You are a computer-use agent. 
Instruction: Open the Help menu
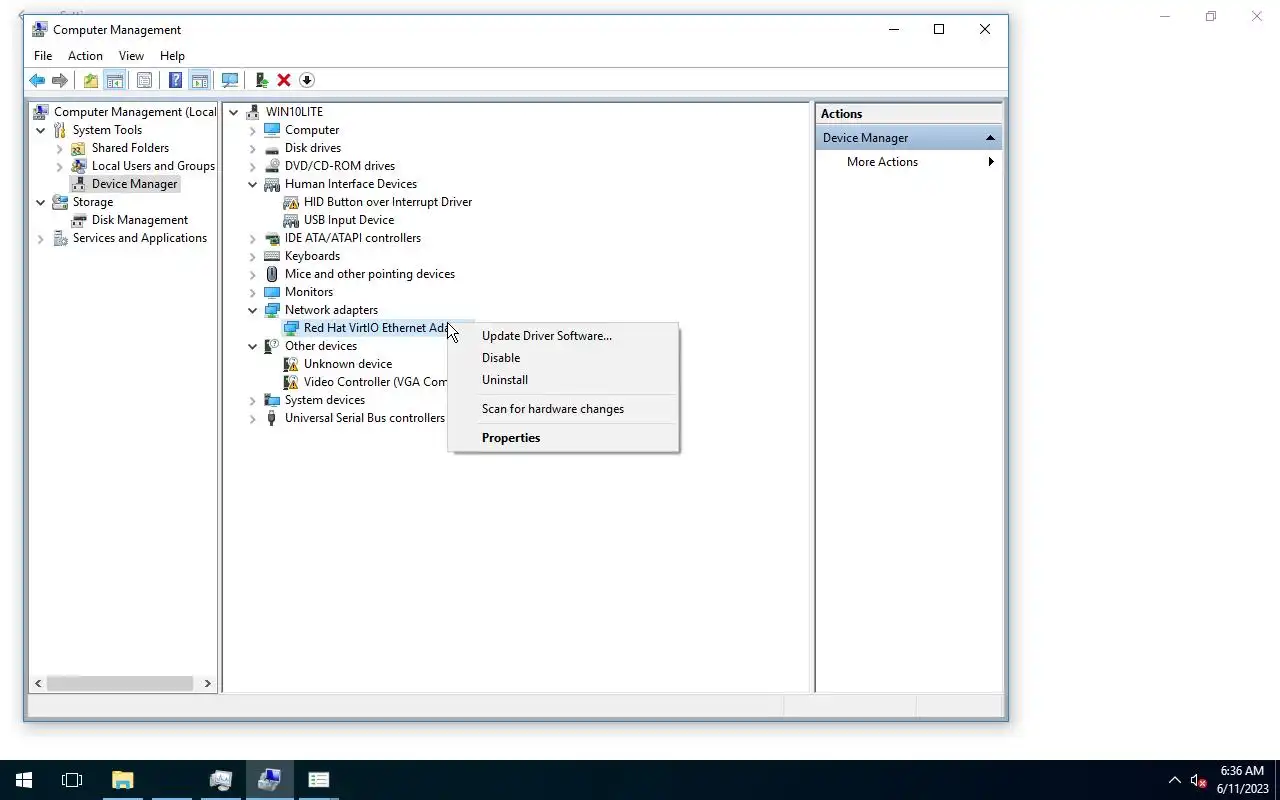(172, 56)
